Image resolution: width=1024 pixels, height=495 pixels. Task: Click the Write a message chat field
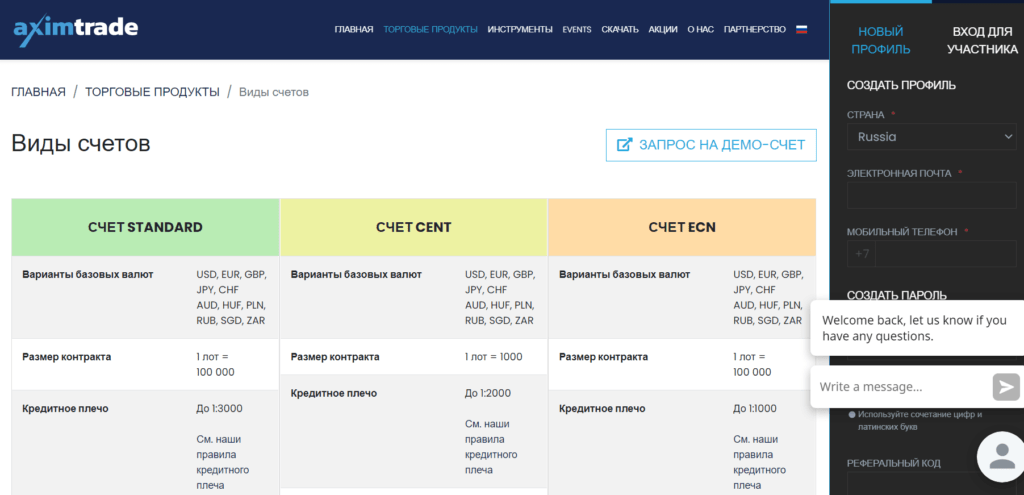point(901,387)
